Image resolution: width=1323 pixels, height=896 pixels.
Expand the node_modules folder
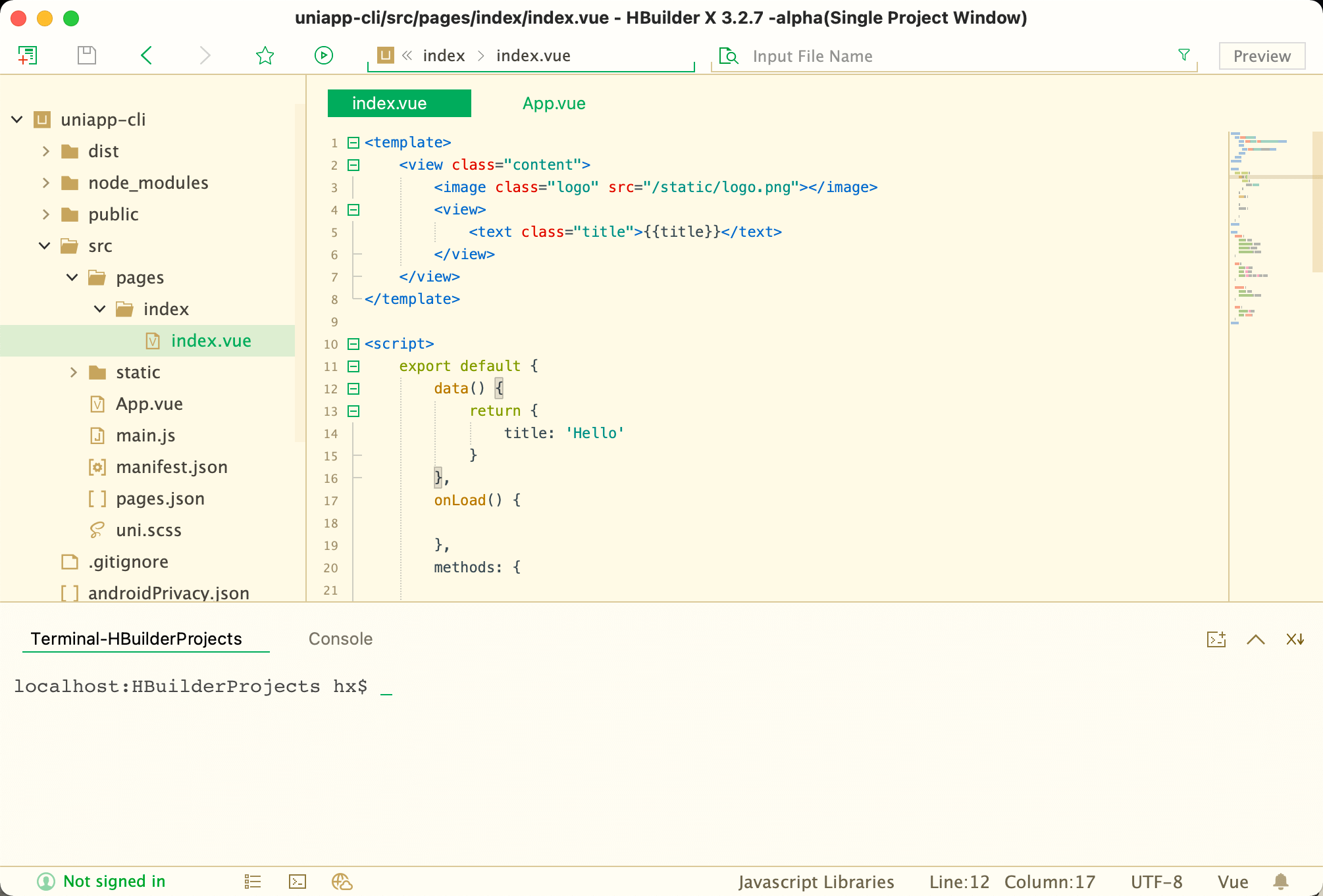click(45, 183)
